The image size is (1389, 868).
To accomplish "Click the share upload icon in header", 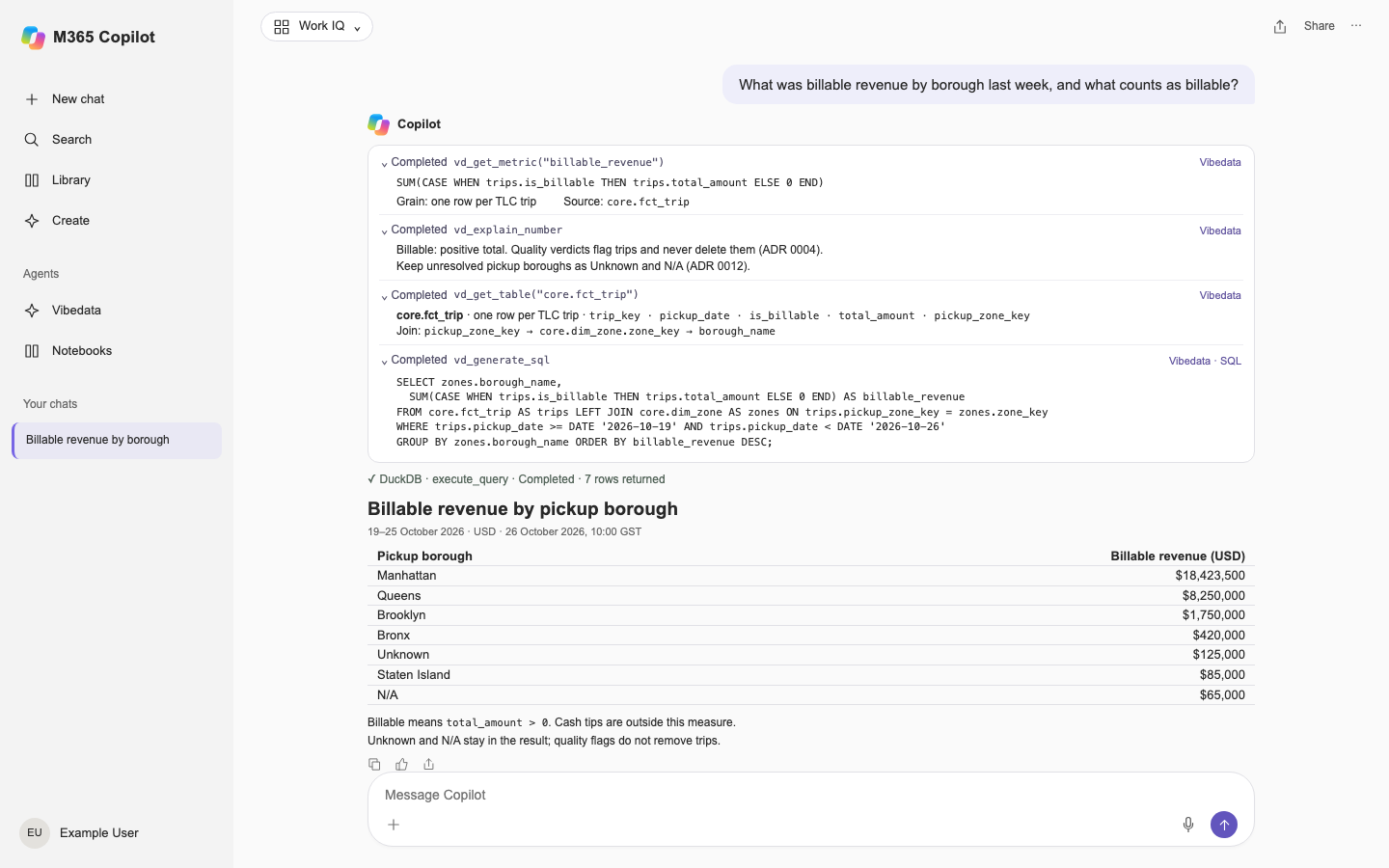I will [x=1280, y=27].
